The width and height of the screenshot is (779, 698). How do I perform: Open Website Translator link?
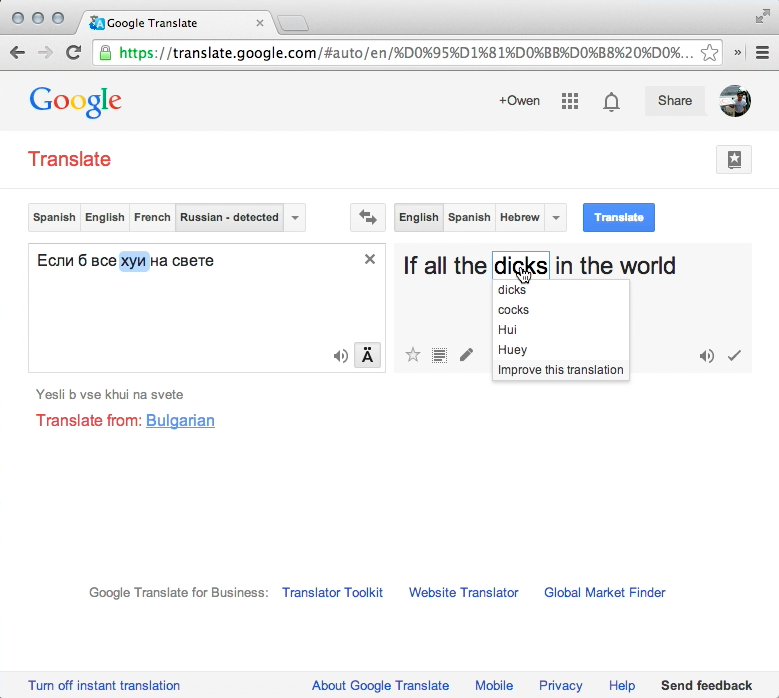tap(464, 592)
